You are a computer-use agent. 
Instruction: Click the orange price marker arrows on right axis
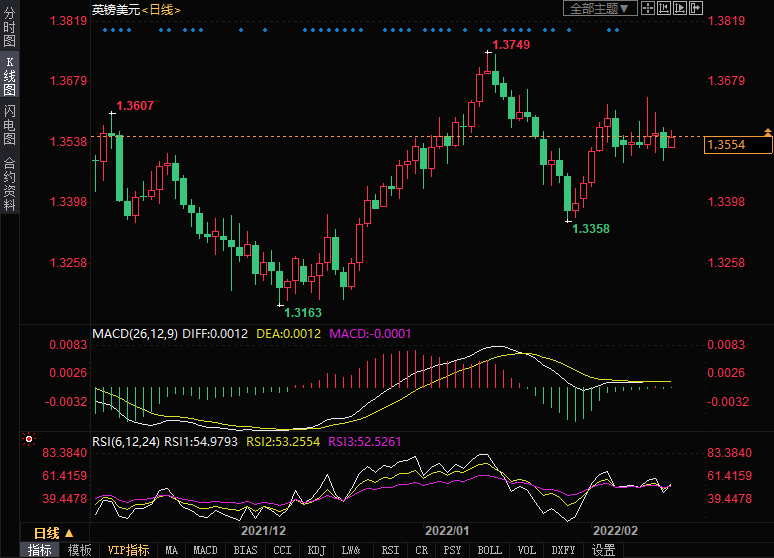[x=767, y=133]
